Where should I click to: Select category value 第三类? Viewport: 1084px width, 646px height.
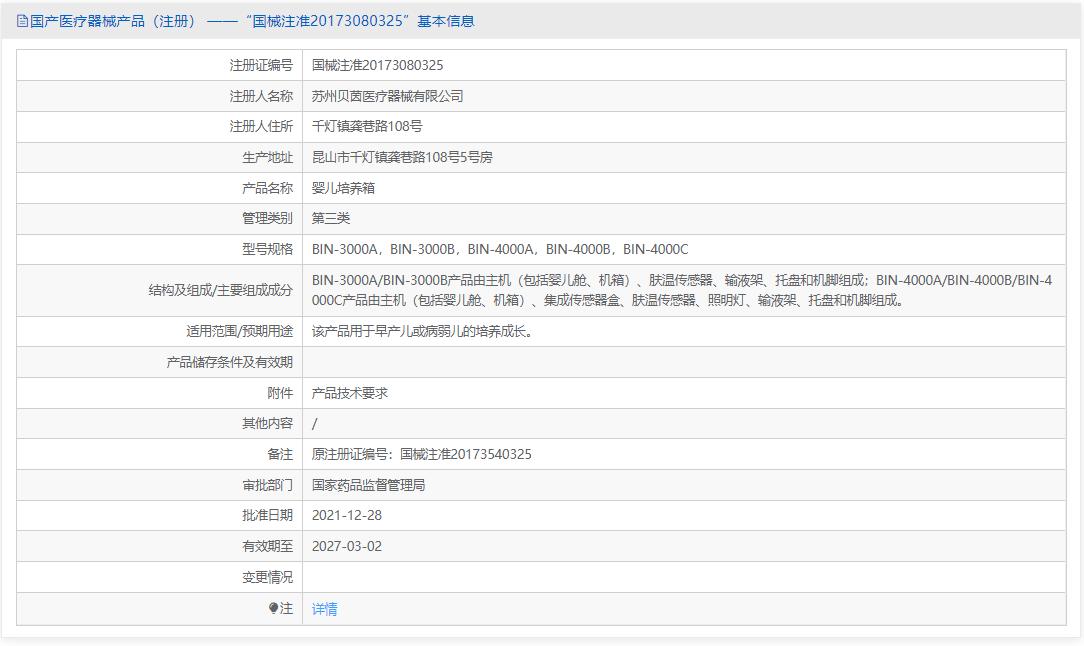[x=330, y=219]
